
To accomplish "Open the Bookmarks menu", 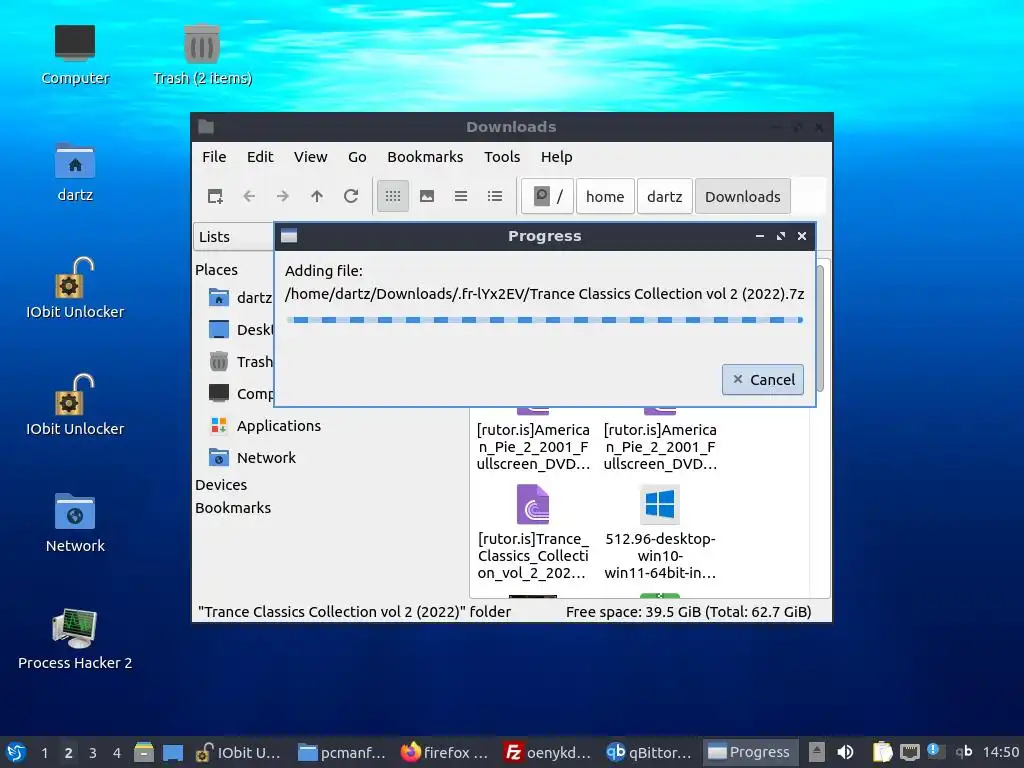I will [425, 157].
